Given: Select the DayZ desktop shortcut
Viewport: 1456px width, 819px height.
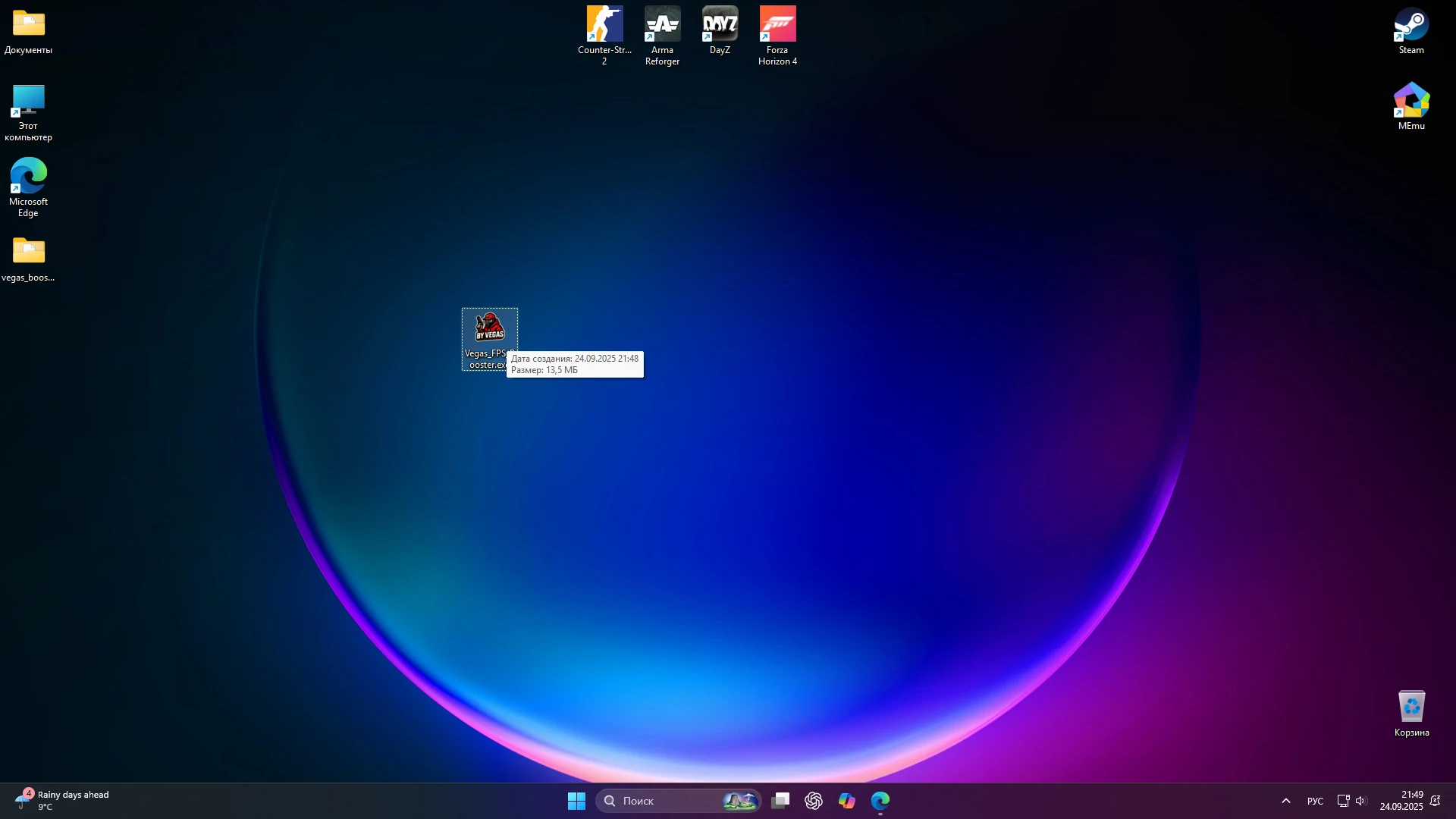Looking at the screenshot, I should pyautogui.click(x=720, y=25).
